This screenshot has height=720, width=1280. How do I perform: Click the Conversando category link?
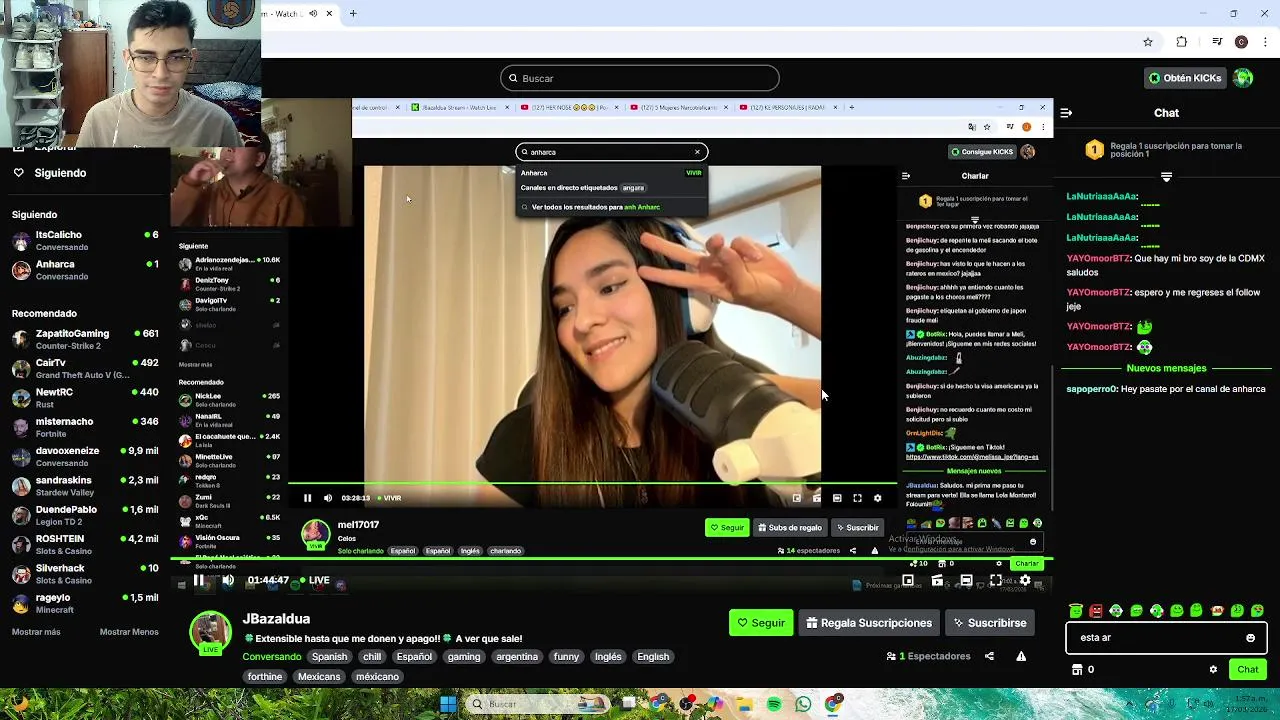272,657
